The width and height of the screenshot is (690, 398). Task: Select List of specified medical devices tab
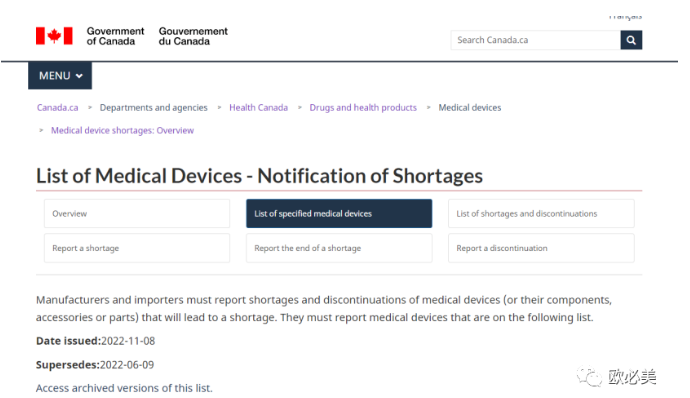tap(339, 214)
